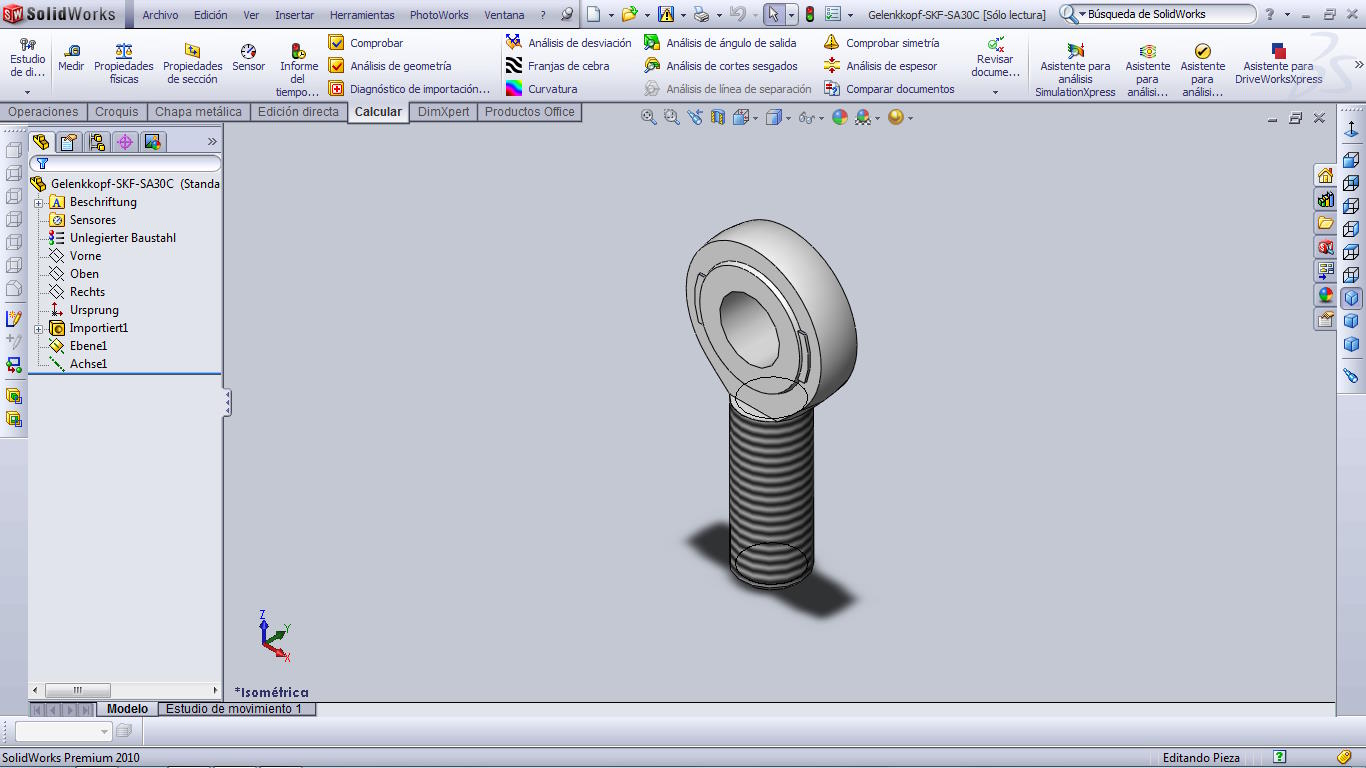Switch to the Operaciones tab
This screenshot has height=768, width=1366.
click(43, 112)
